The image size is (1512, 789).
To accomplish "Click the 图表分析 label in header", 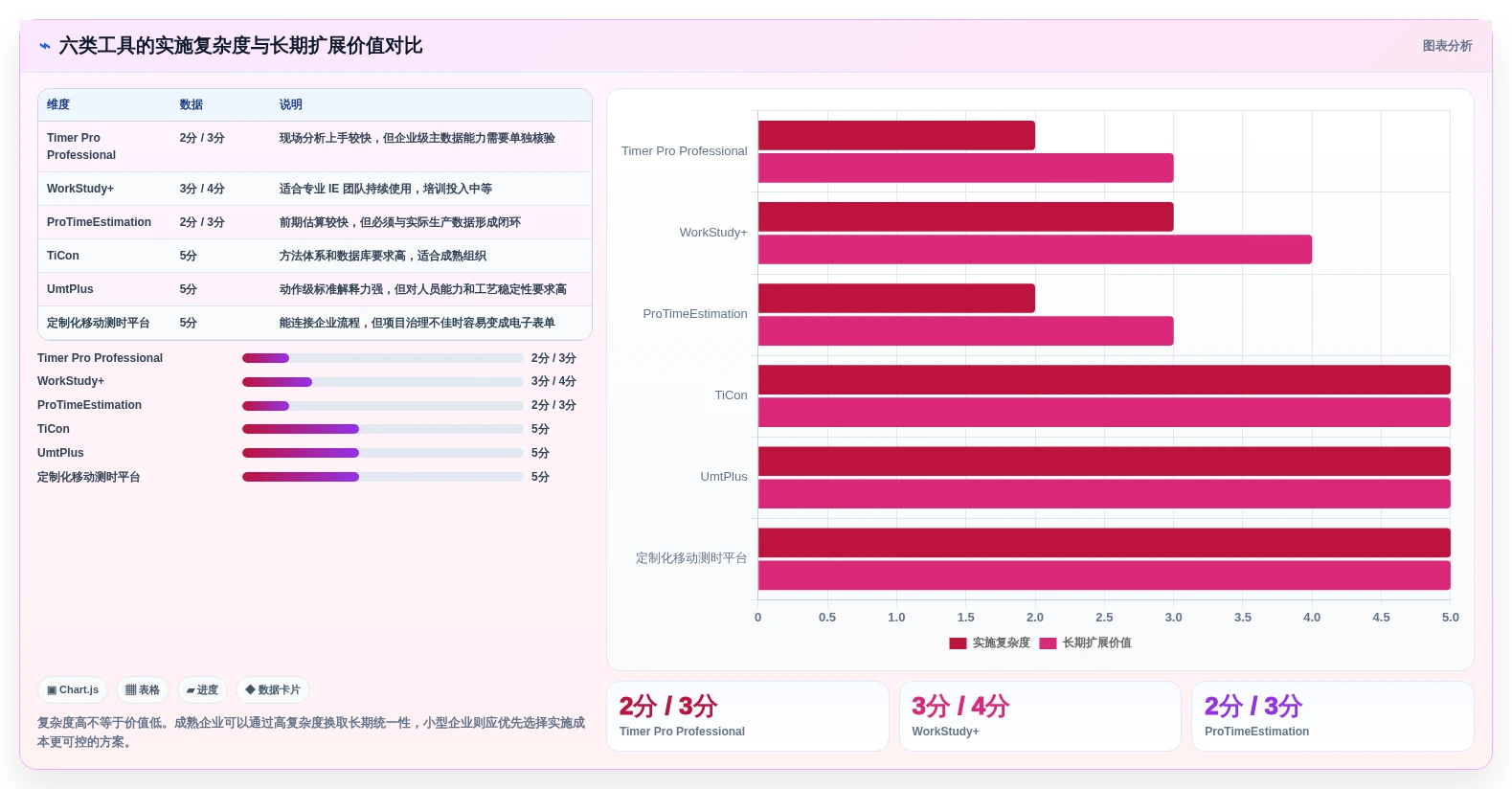I will 1447,46.
